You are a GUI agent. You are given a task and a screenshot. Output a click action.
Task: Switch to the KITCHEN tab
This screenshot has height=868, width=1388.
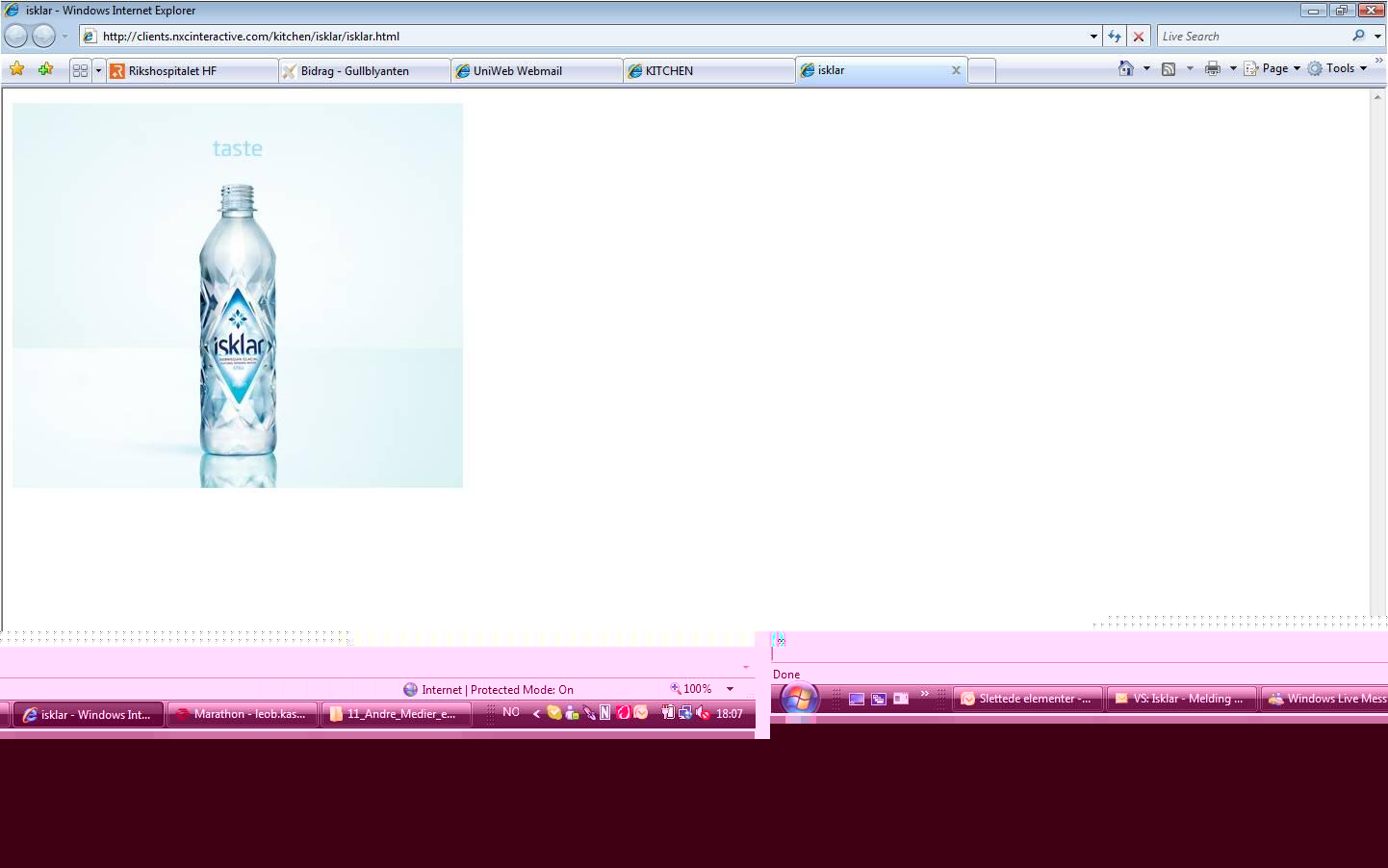click(x=709, y=70)
